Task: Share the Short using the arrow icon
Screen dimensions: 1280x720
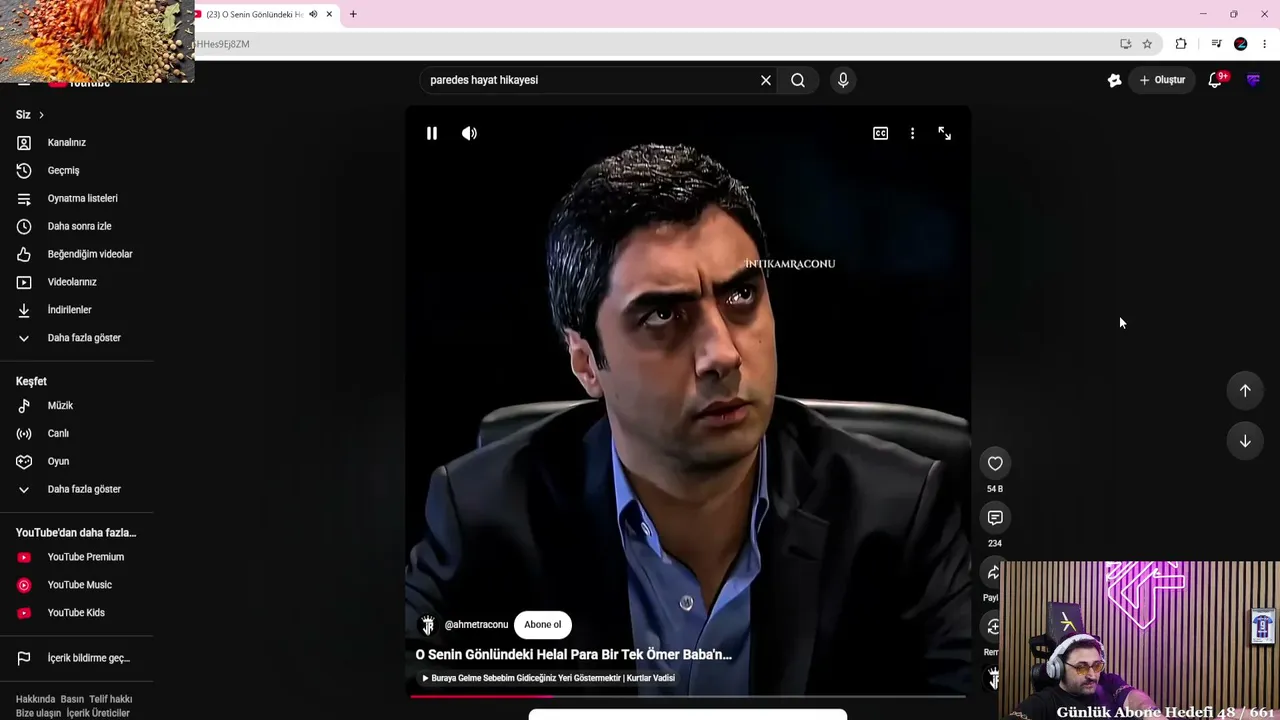Action: (x=994, y=573)
